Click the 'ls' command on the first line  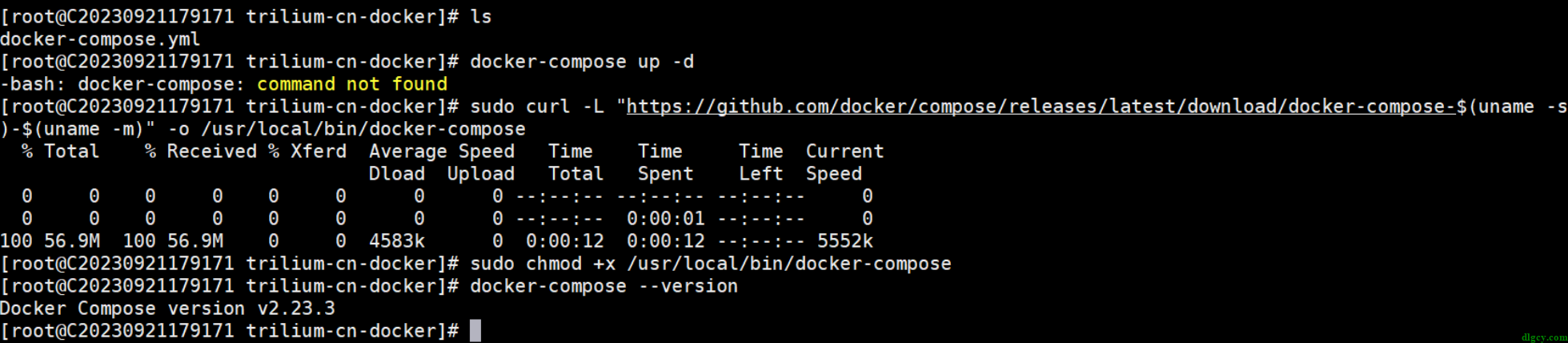coord(481,17)
